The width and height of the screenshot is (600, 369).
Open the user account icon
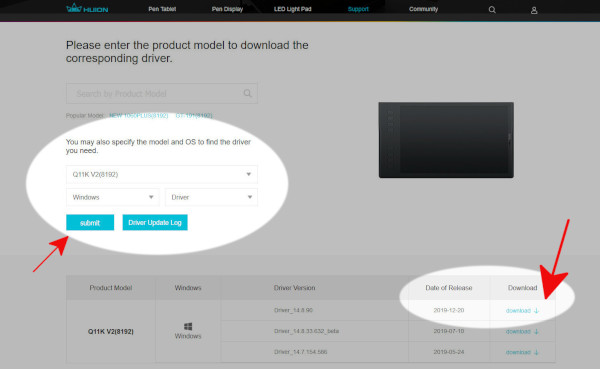click(x=534, y=10)
